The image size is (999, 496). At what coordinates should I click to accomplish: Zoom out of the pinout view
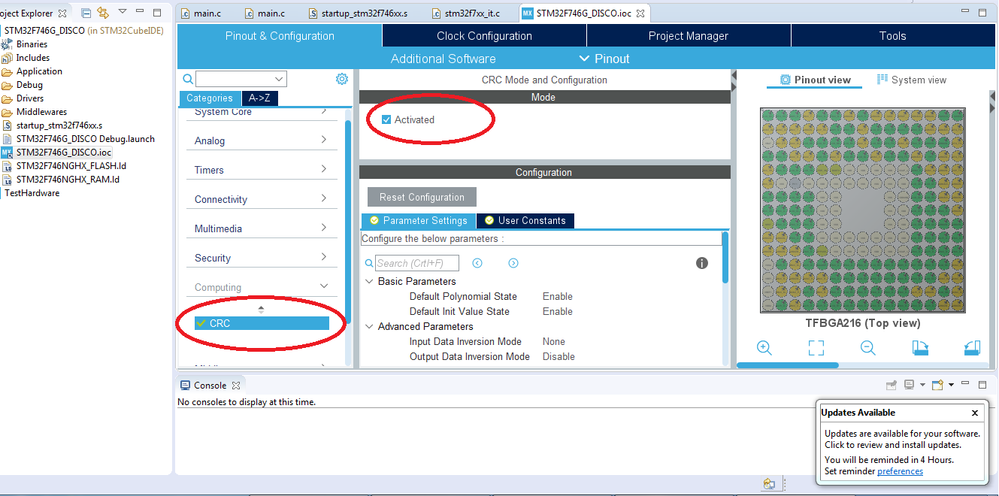pyautogui.click(x=867, y=348)
